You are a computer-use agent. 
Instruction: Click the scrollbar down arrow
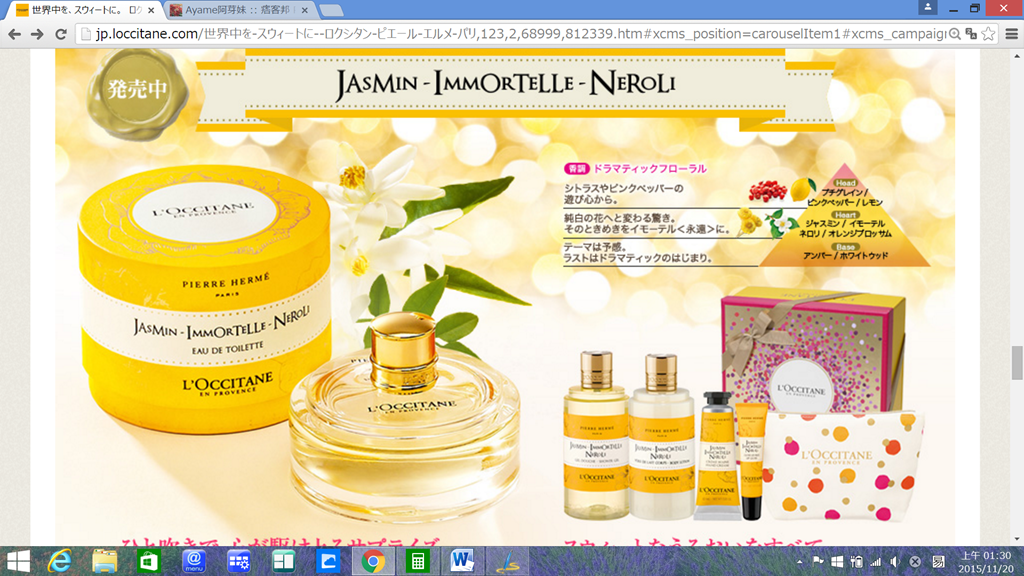tap(1017, 539)
